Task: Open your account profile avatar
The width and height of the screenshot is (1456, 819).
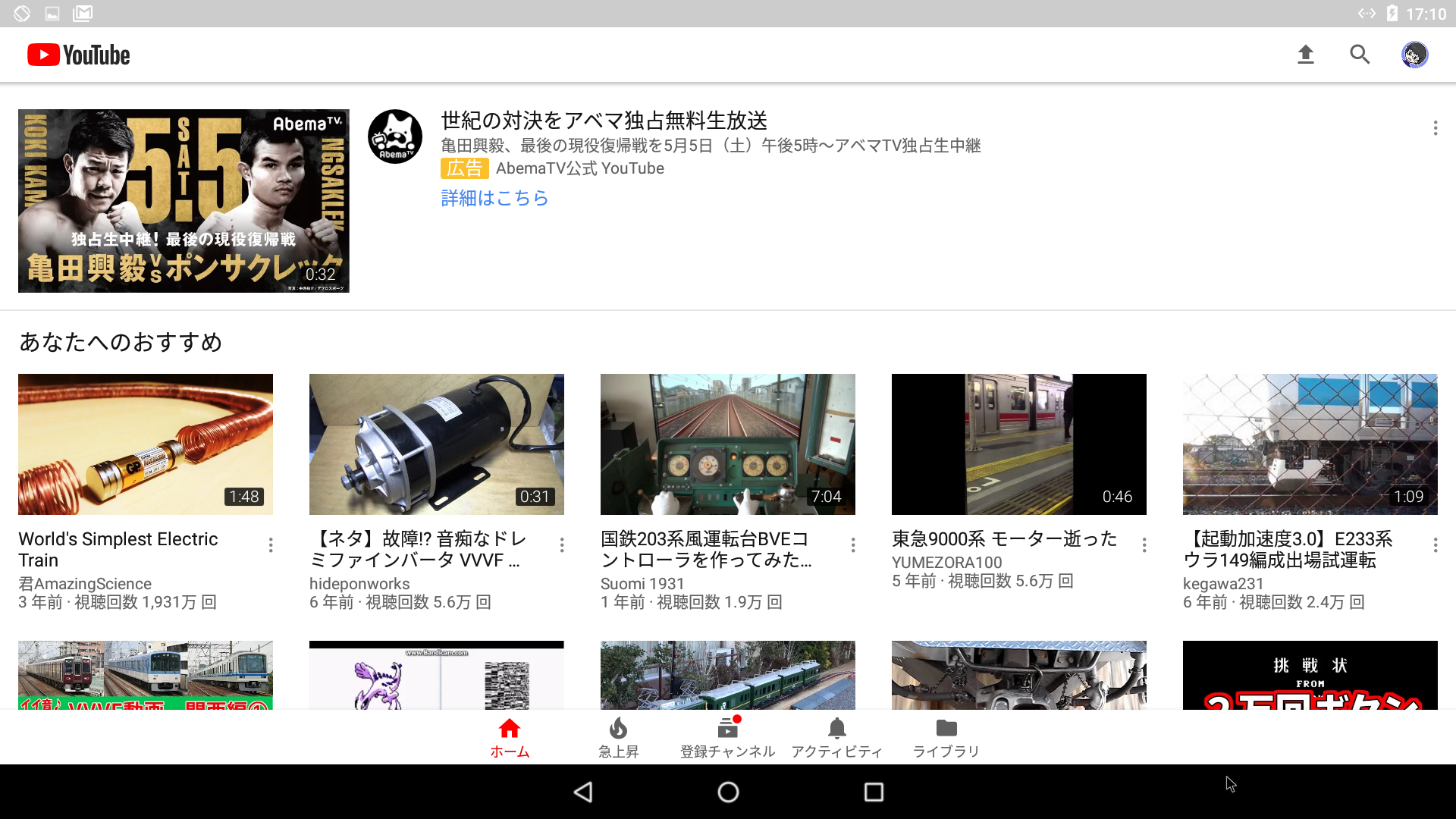Action: 1414,55
